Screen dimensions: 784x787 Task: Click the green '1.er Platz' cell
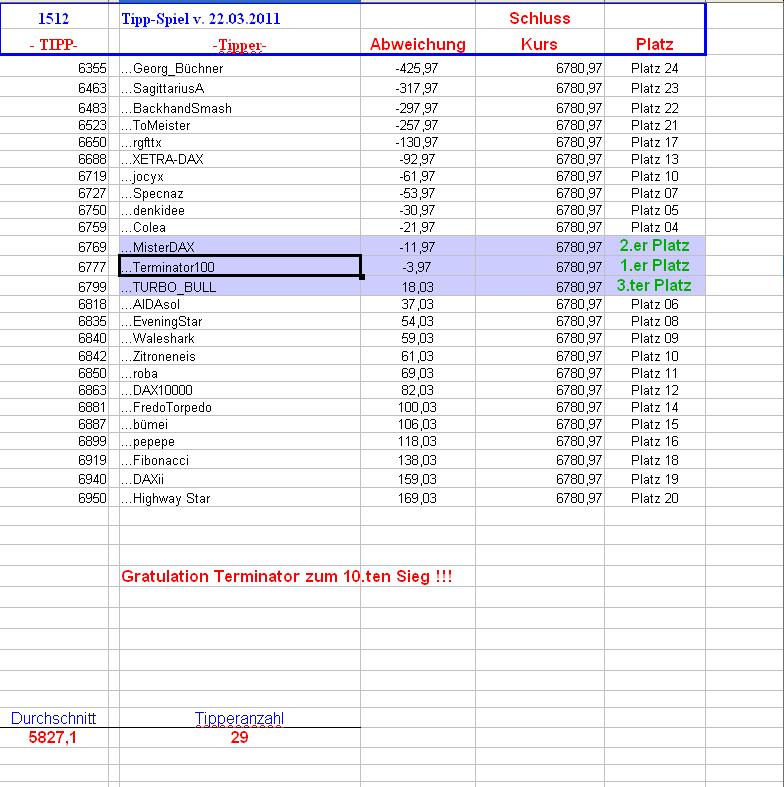pyautogui.click(x=655, y=266)
